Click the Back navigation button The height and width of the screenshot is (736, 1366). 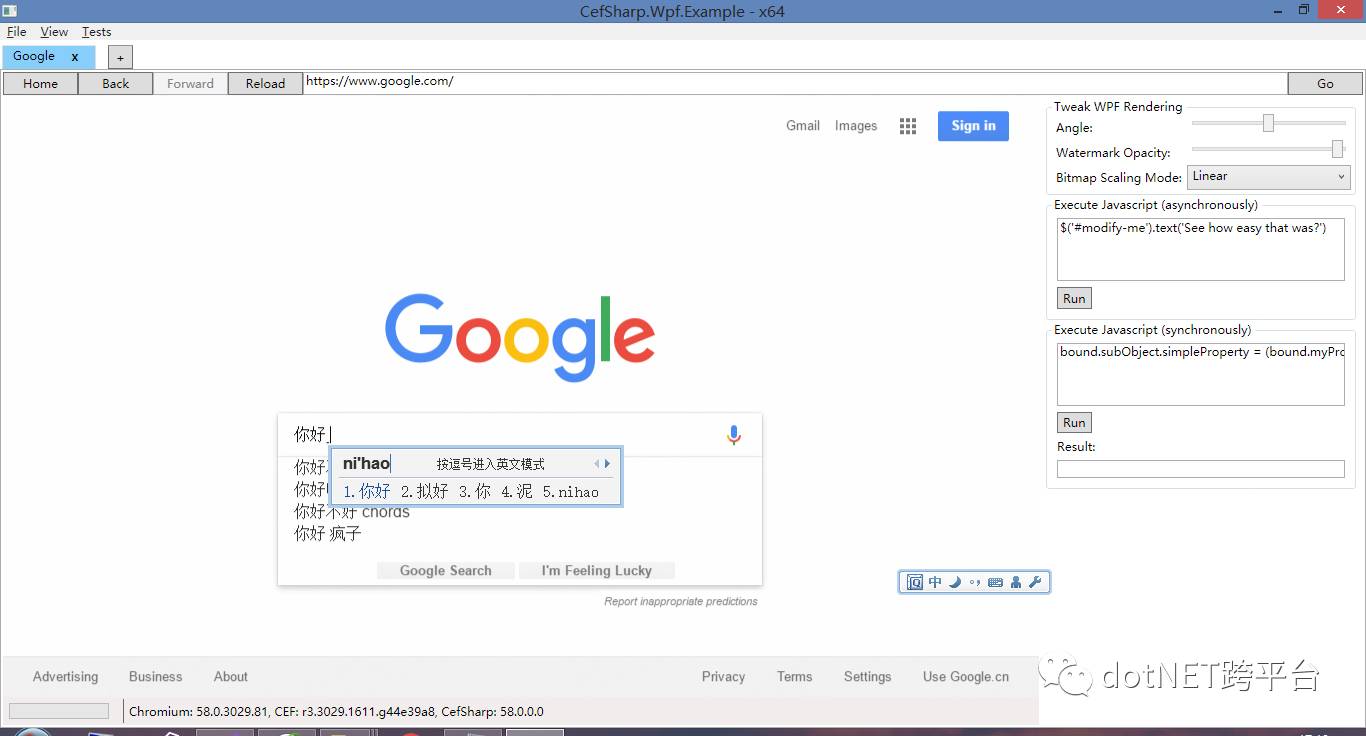(x=115, y=84)
